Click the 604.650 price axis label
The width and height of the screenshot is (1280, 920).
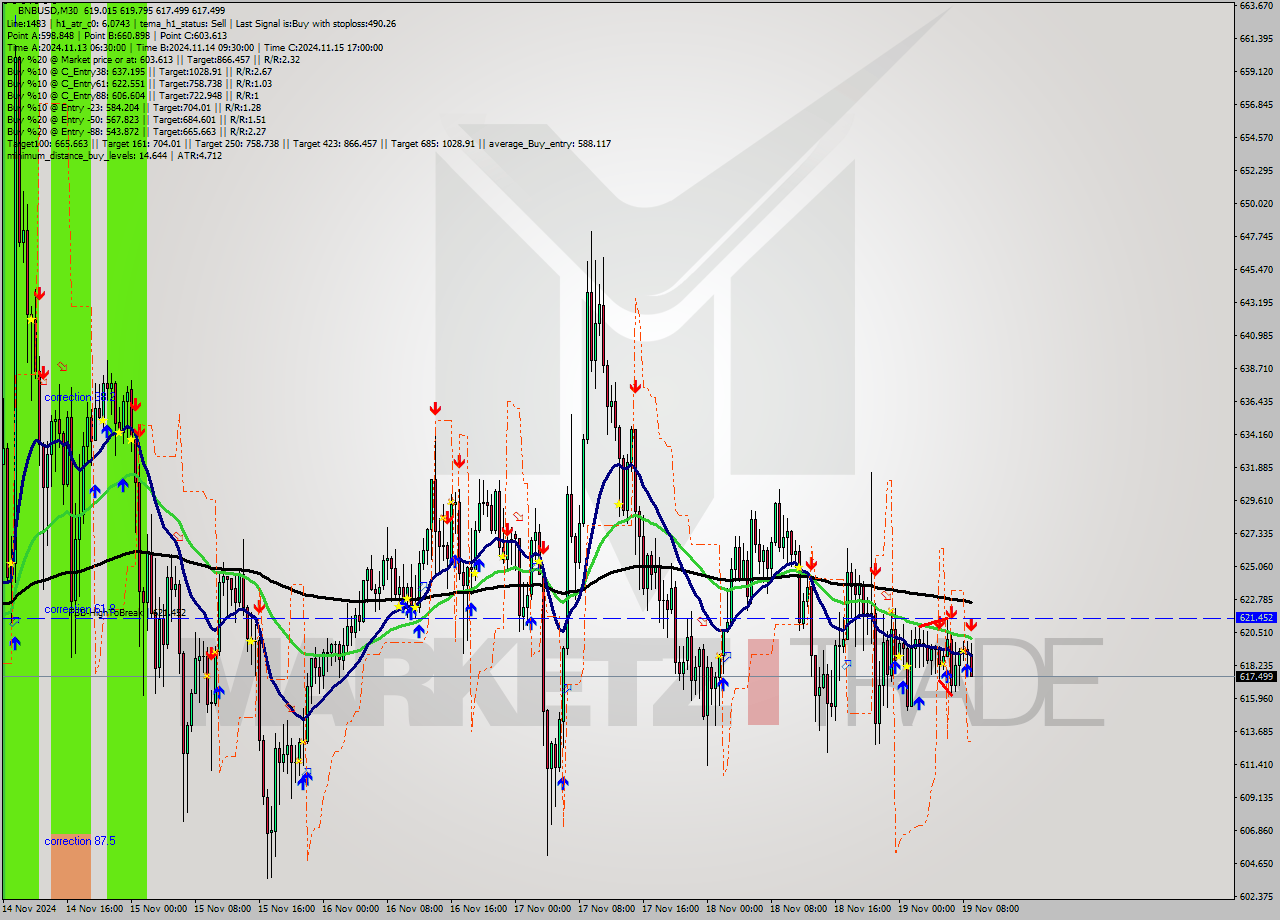click(1256, 863)
